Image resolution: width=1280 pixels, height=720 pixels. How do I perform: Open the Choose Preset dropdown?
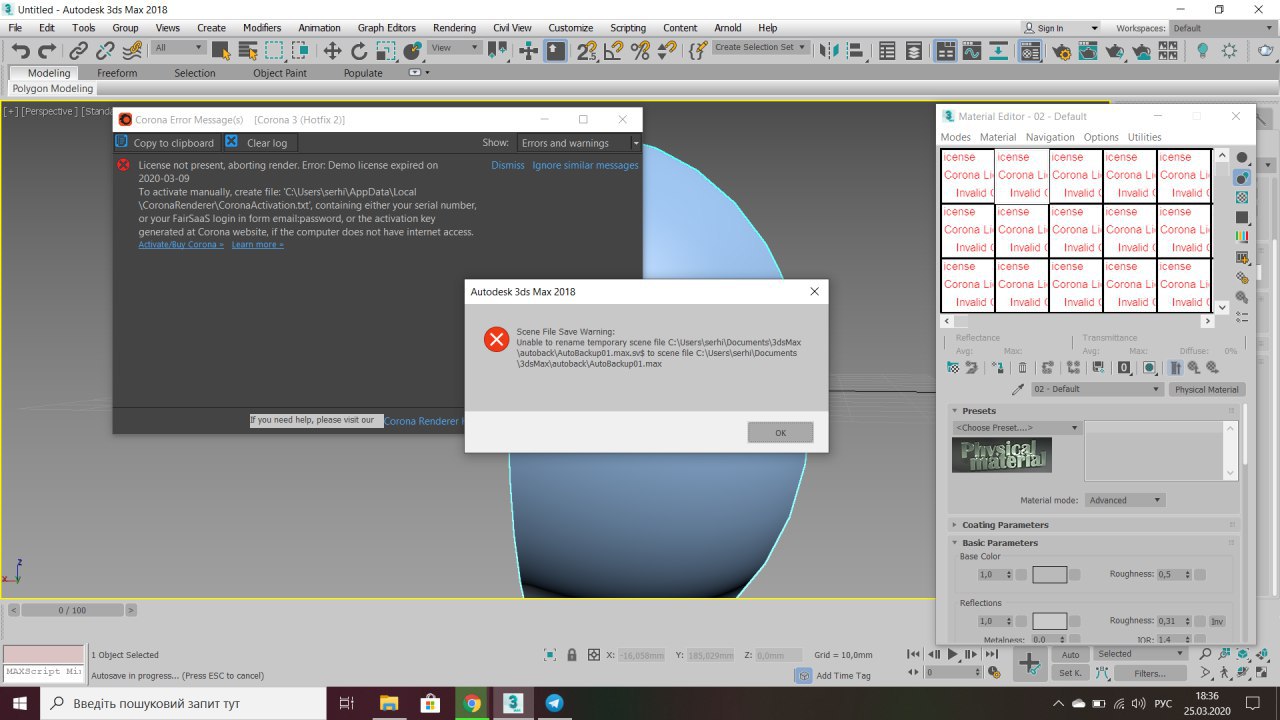pos(1017,428)
